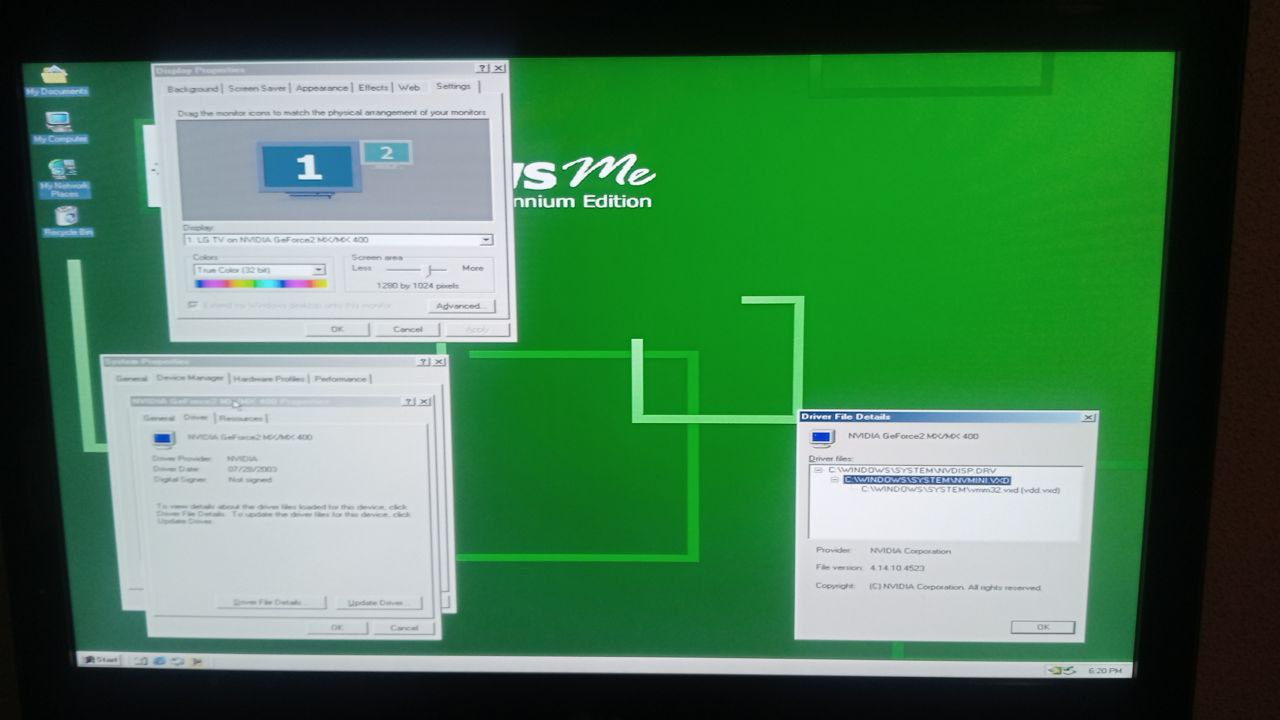This screenshot has height=720, width=1280.
Task: Click Cancel in Display Properties
Action: pyautogui.click(x=407, y=329)
